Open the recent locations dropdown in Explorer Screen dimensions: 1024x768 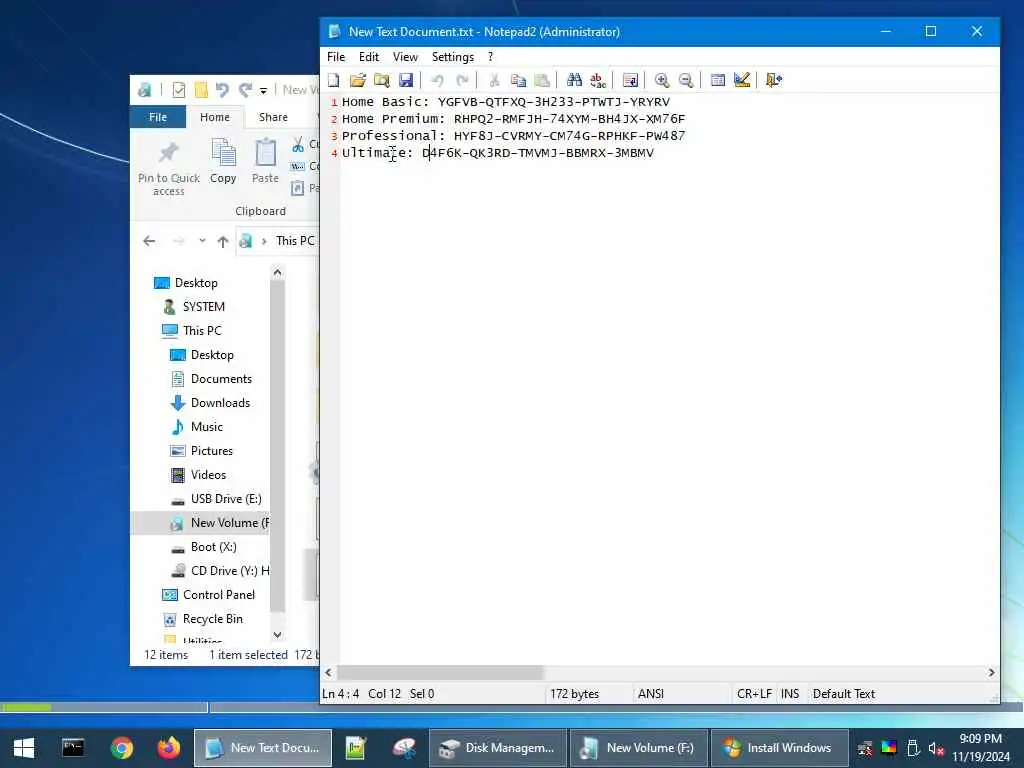click(x=202, y=241)
